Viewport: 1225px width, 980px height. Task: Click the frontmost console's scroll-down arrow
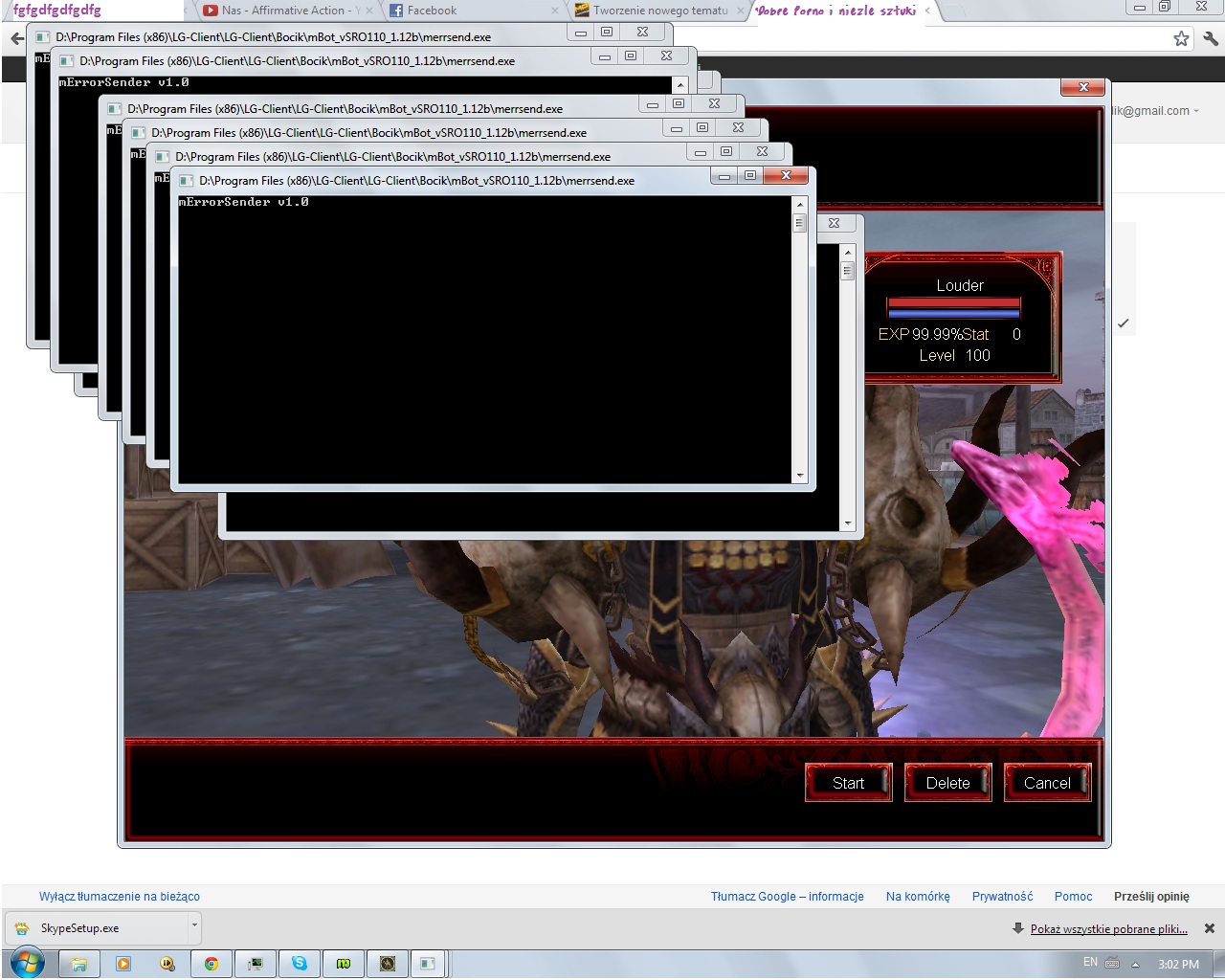(800, 476)
